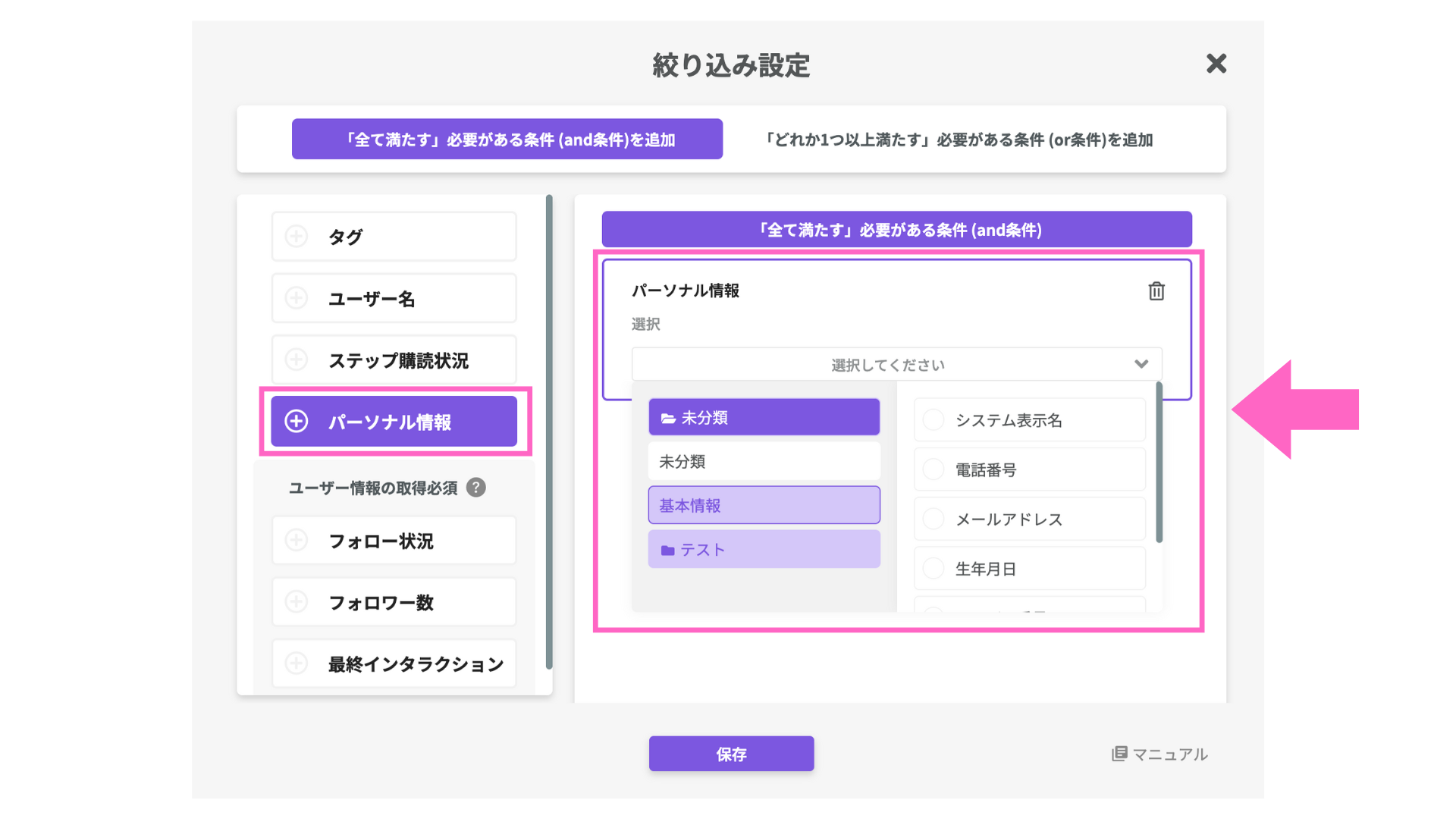Click the question mark help icon

click(476, 488)
